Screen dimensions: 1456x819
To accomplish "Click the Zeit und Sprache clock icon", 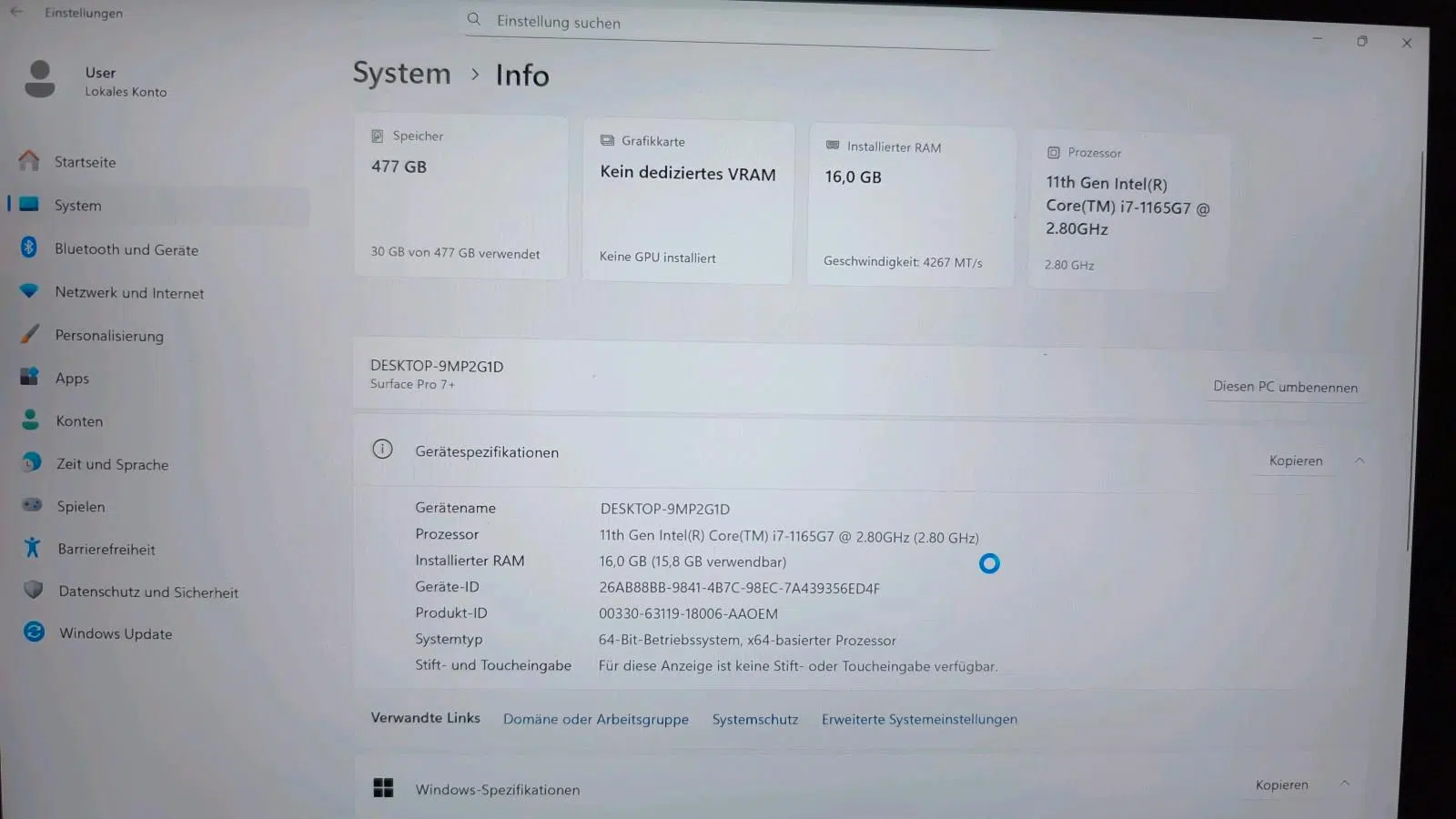I will pyautogui.click(x=32, y=462).
